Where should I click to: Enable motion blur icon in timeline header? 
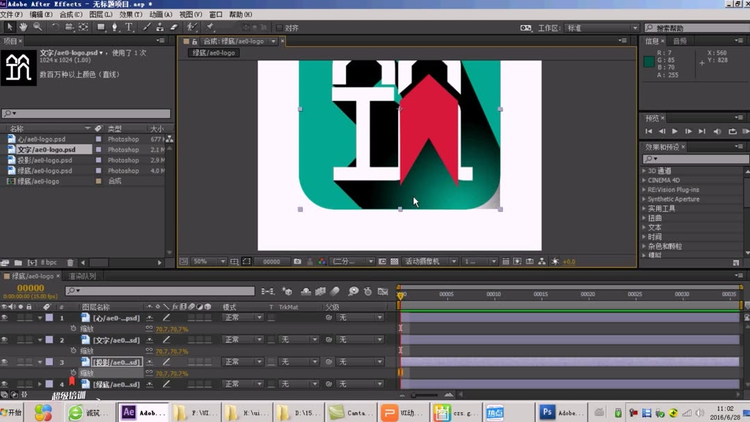(x=335, y=291)
